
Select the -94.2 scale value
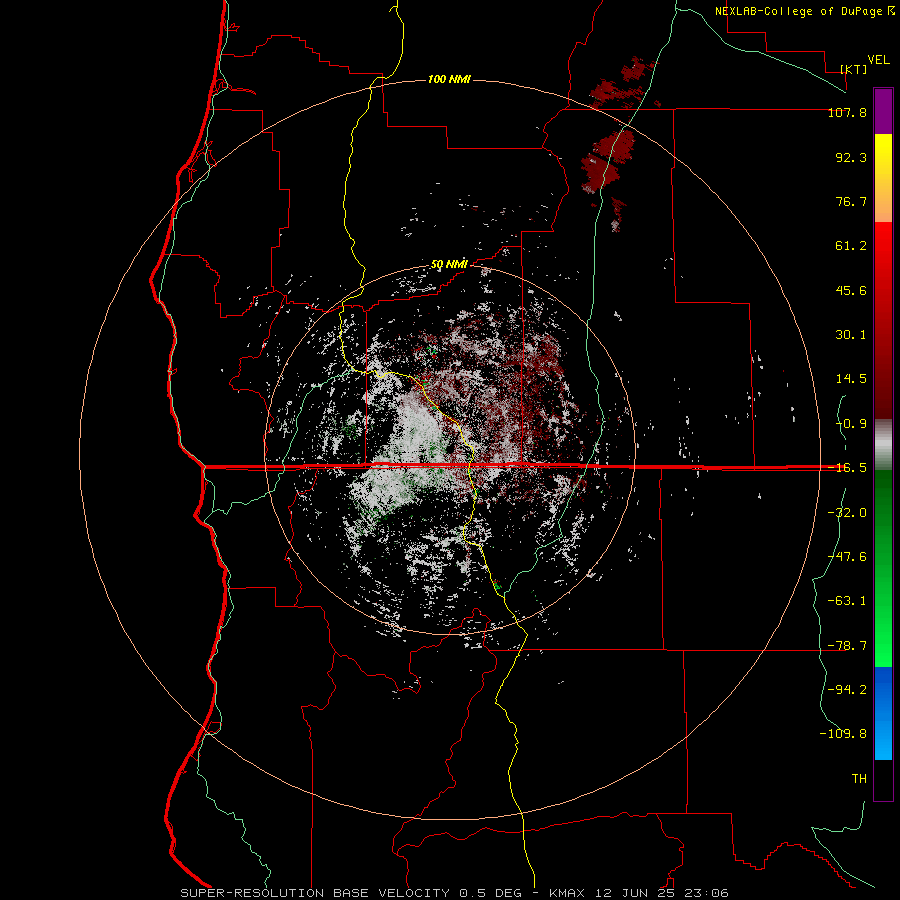(847, 689)
